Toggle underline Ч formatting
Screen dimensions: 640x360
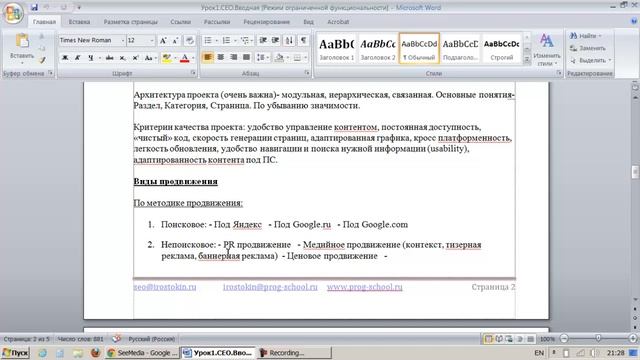91,58
